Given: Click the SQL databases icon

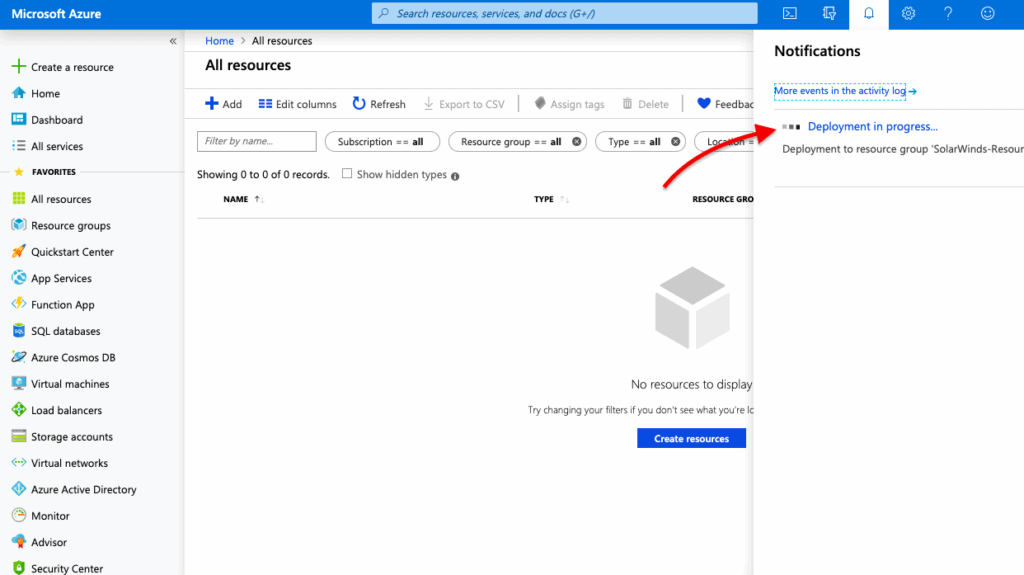Looking at the screenshot, I should point(19,331).
